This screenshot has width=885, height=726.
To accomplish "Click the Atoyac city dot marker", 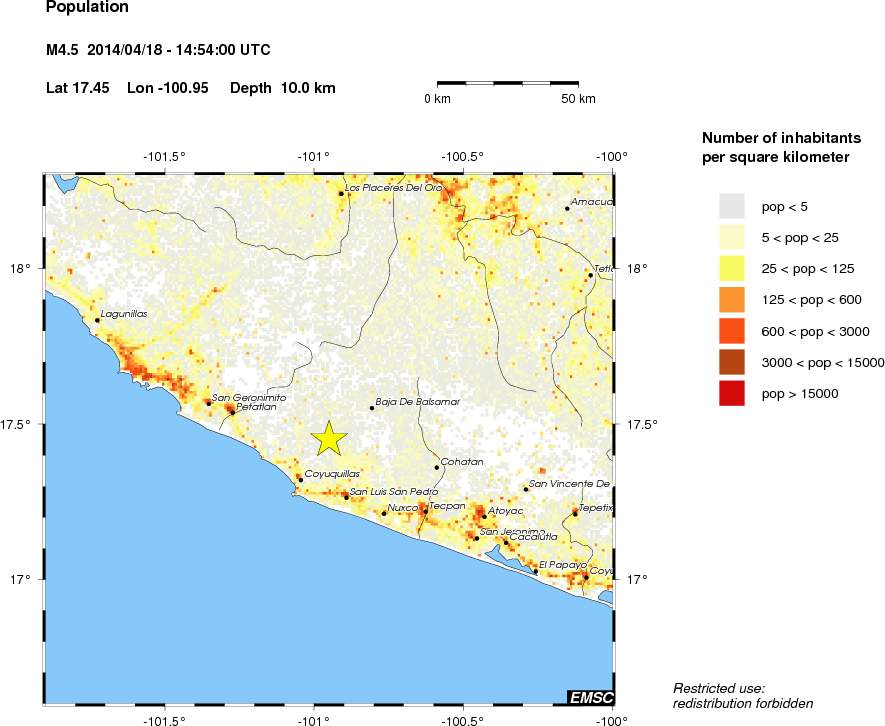I will (x=484, y=516).
